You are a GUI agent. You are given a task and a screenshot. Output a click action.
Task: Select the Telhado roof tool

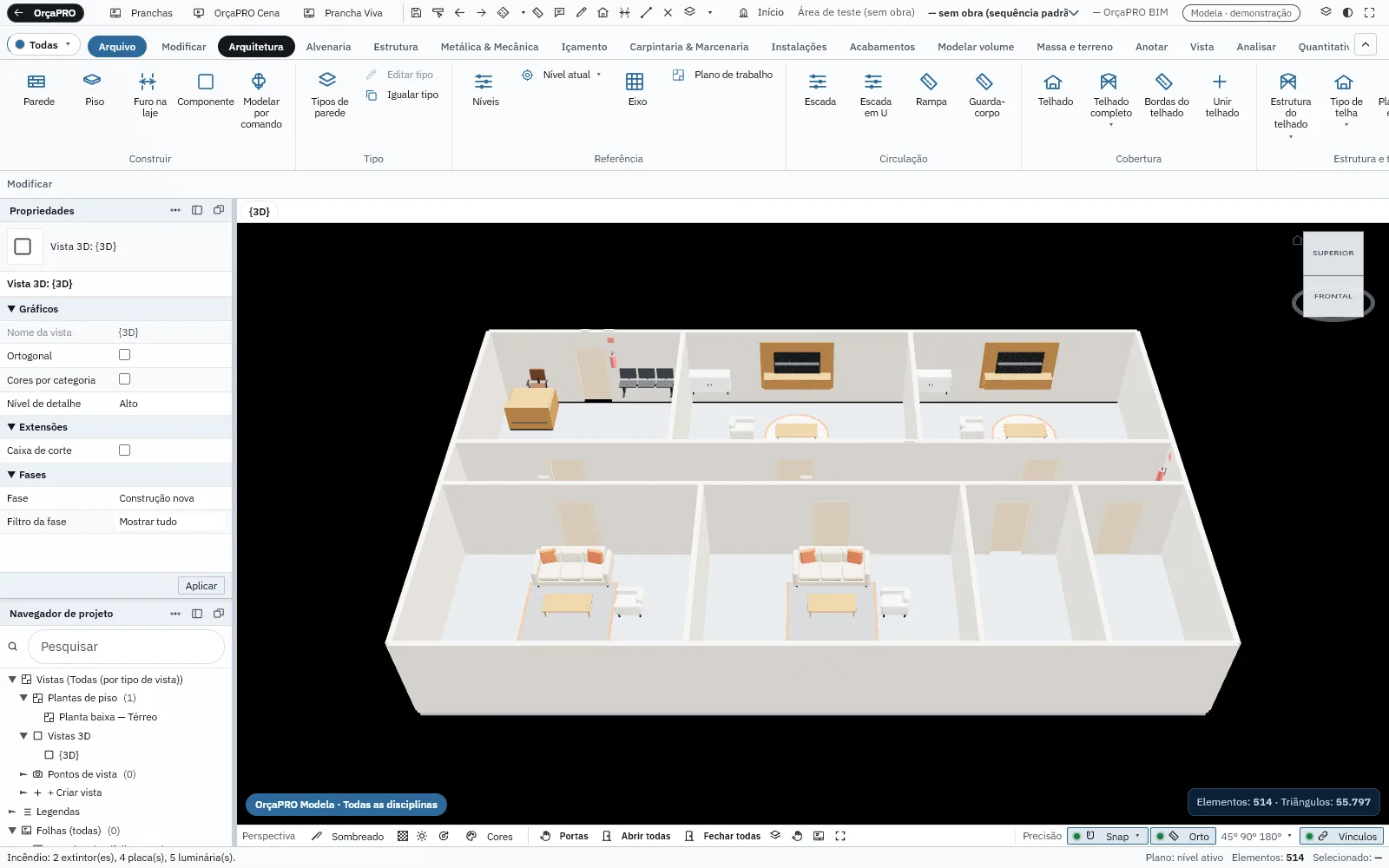[1055, 90]
